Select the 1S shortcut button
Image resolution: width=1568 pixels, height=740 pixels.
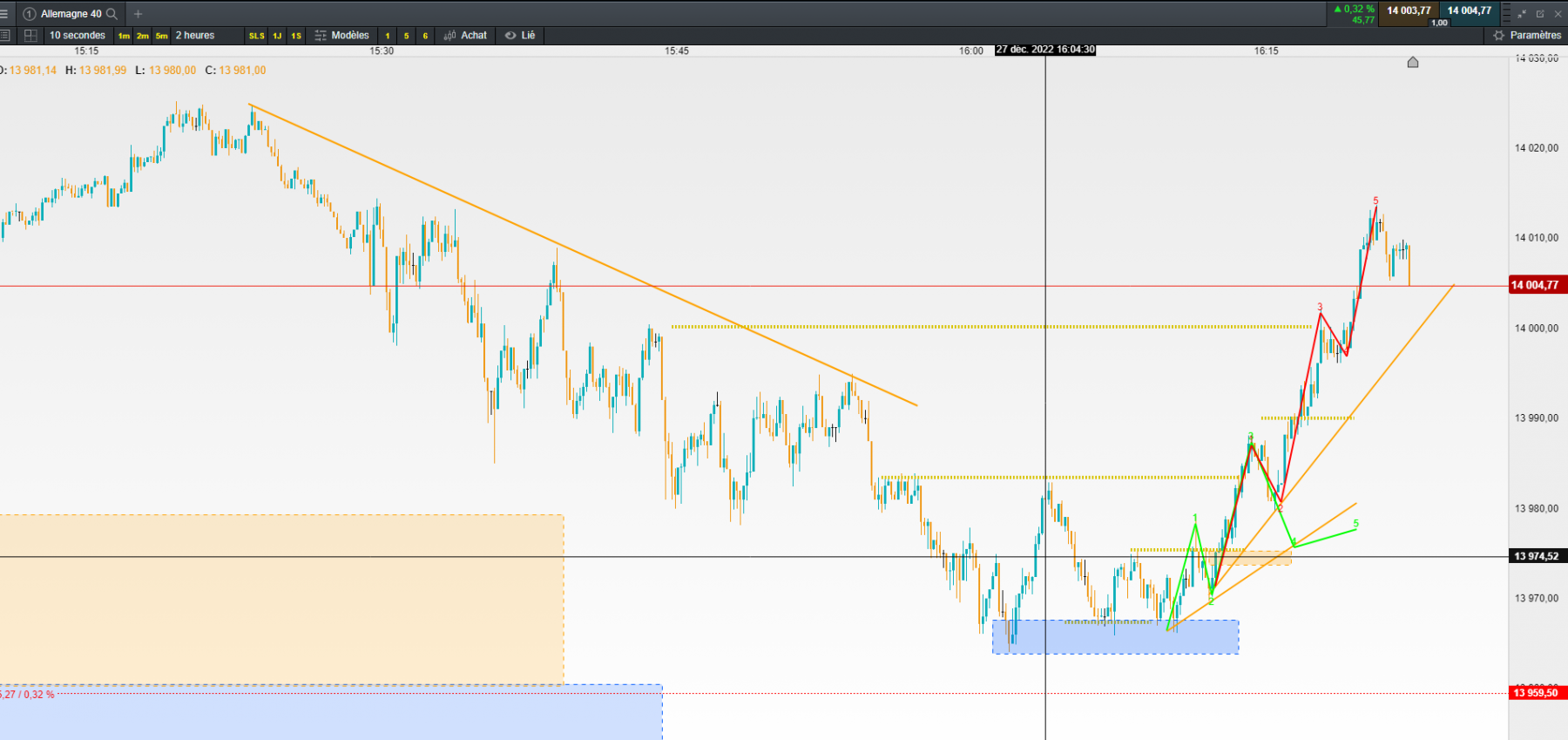(x=296, y=36)
